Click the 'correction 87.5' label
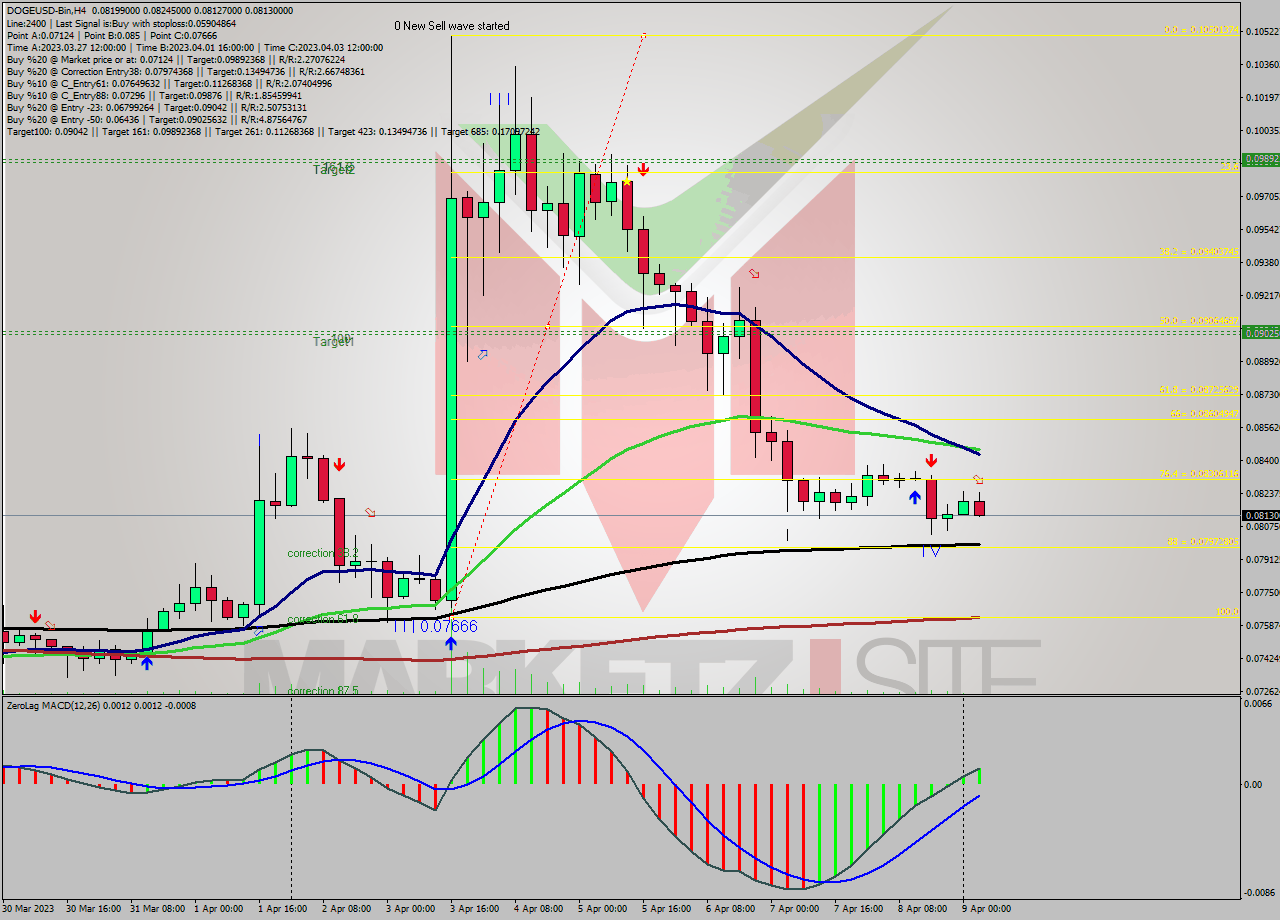Image resolution: width=1280 pixels, height=920 pixels. [322, 691]
